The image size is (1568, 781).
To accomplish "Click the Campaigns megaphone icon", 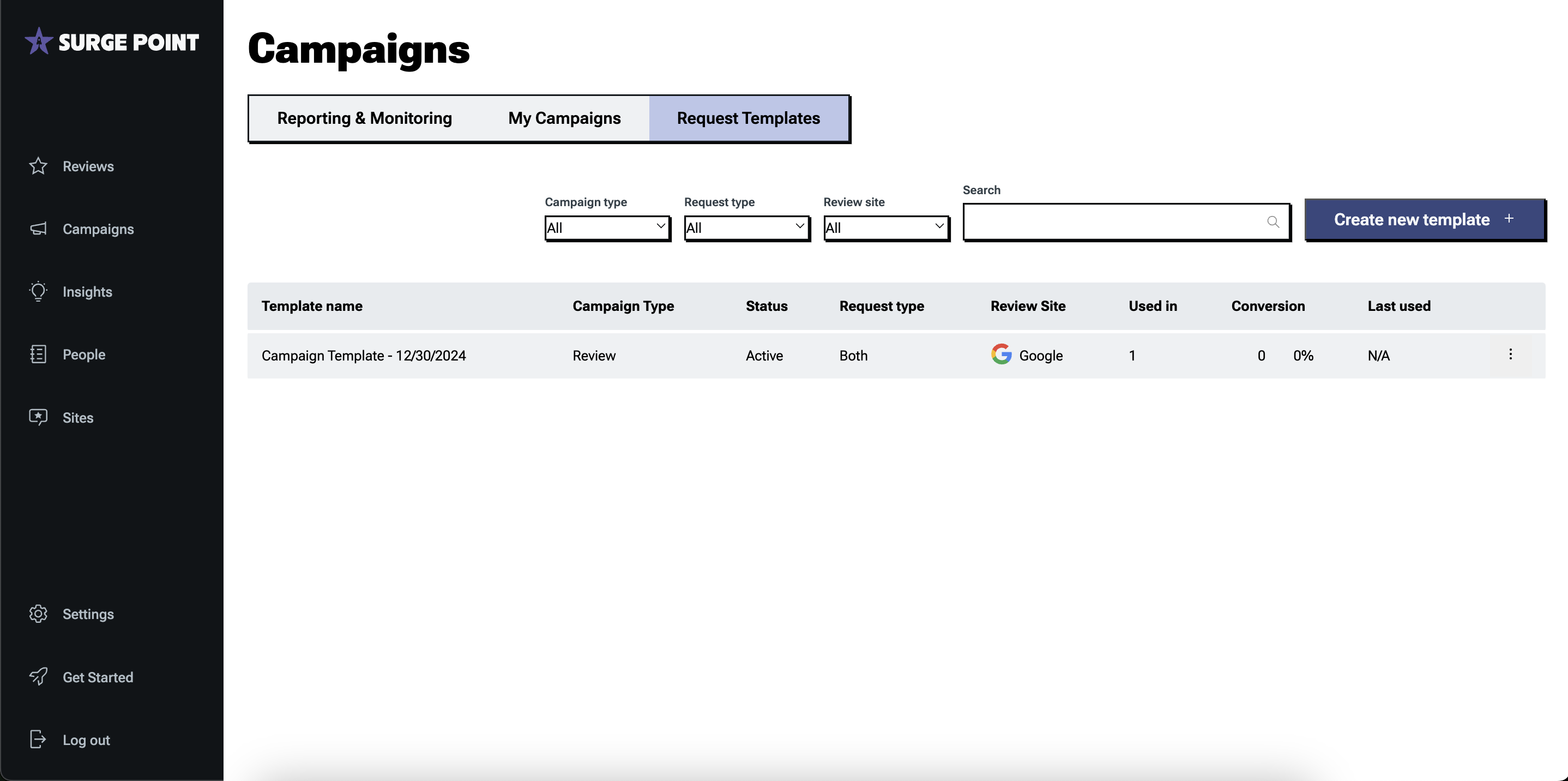I will tap(38, 229).
